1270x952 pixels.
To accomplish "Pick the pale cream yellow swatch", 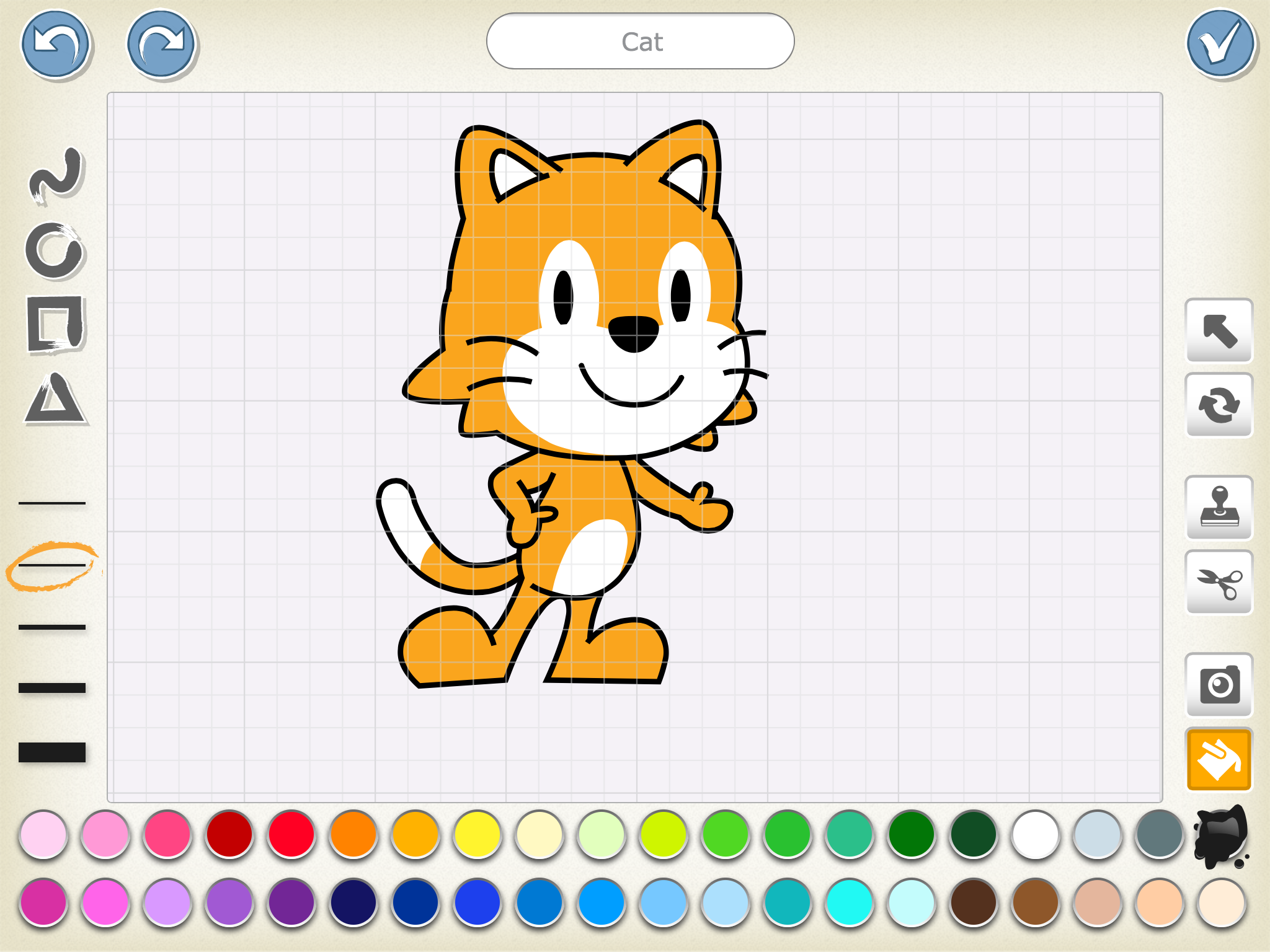I will click(540, 834).
